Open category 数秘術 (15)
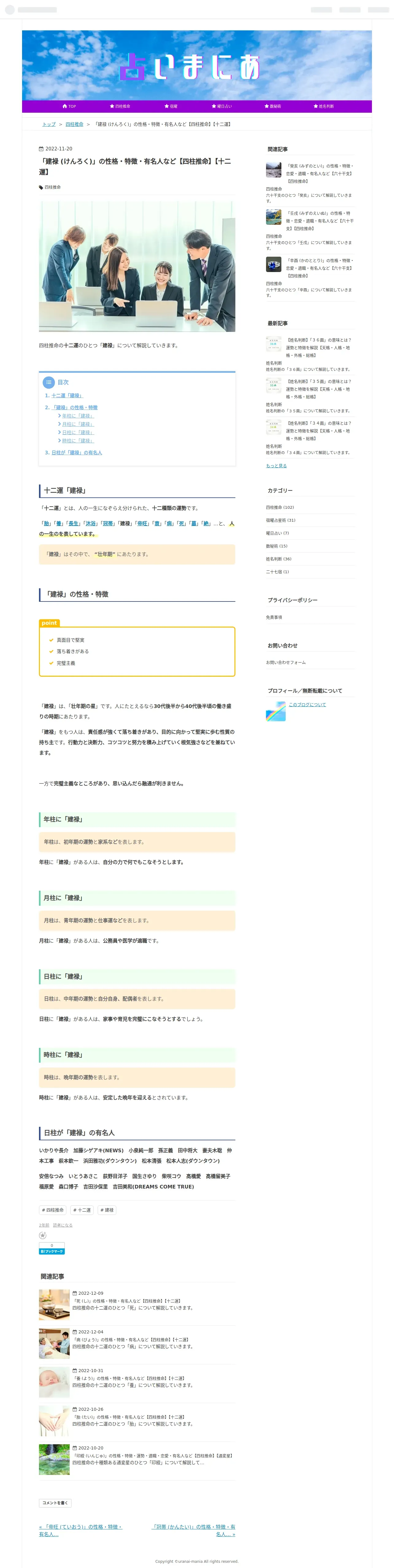This screenshot has height=1568, width=394. click(277, 546)
